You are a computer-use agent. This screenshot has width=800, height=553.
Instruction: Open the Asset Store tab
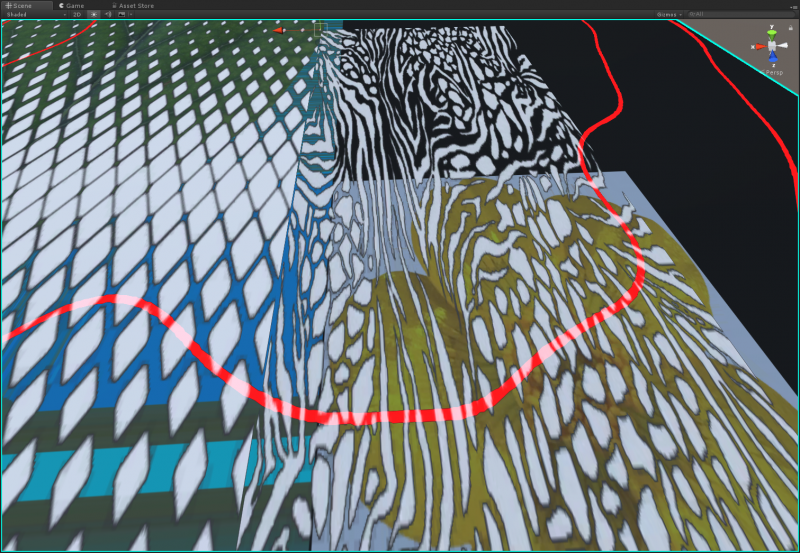pyautogui.click(x=132, y=5)
